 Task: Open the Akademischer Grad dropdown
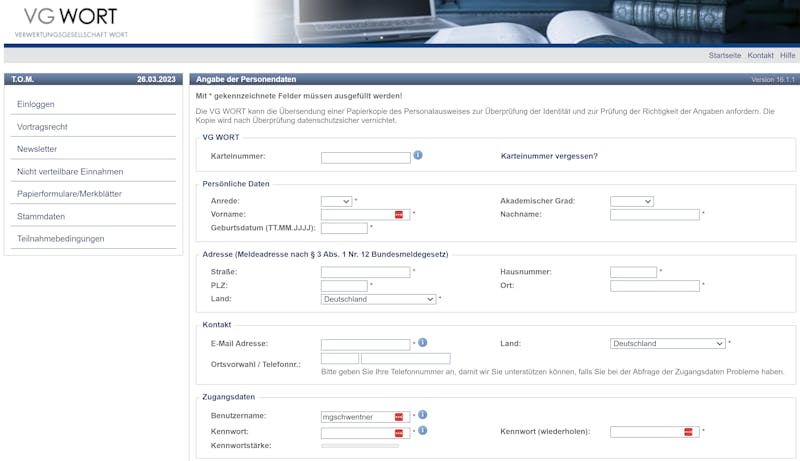632,201
